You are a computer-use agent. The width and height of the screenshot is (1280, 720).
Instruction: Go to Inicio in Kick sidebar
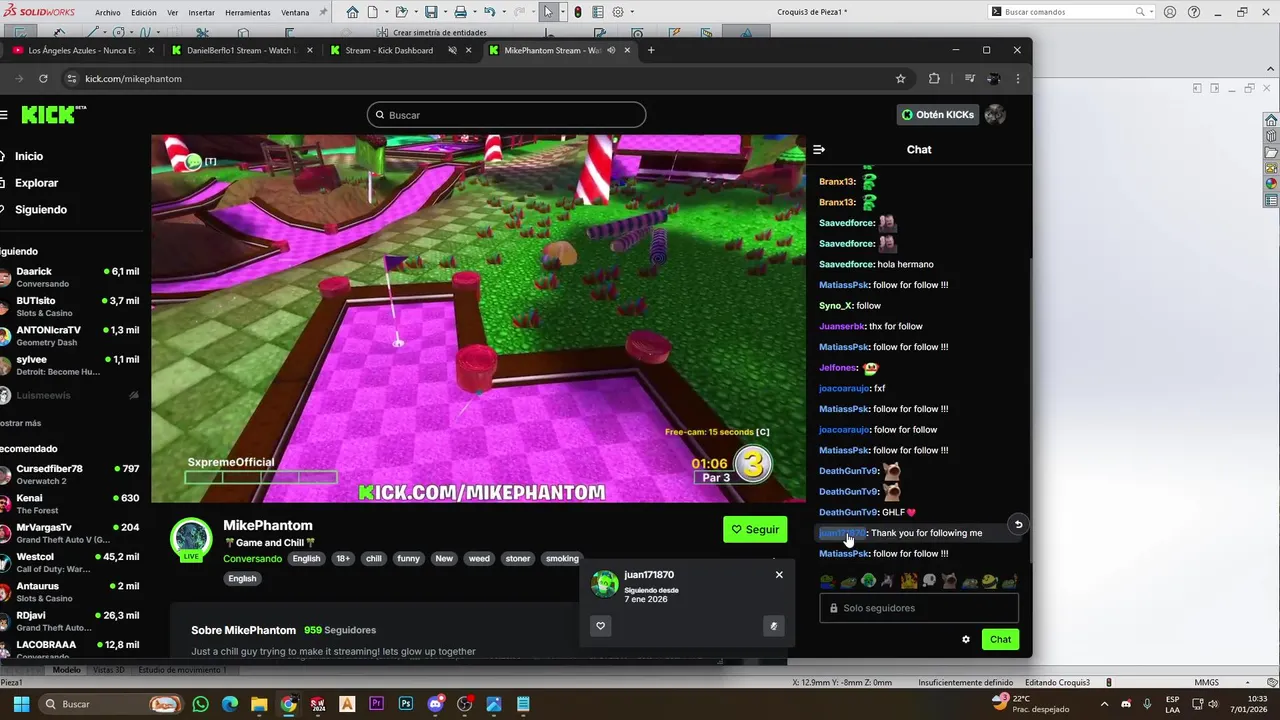pyautogui.click(x=29, y=156)
